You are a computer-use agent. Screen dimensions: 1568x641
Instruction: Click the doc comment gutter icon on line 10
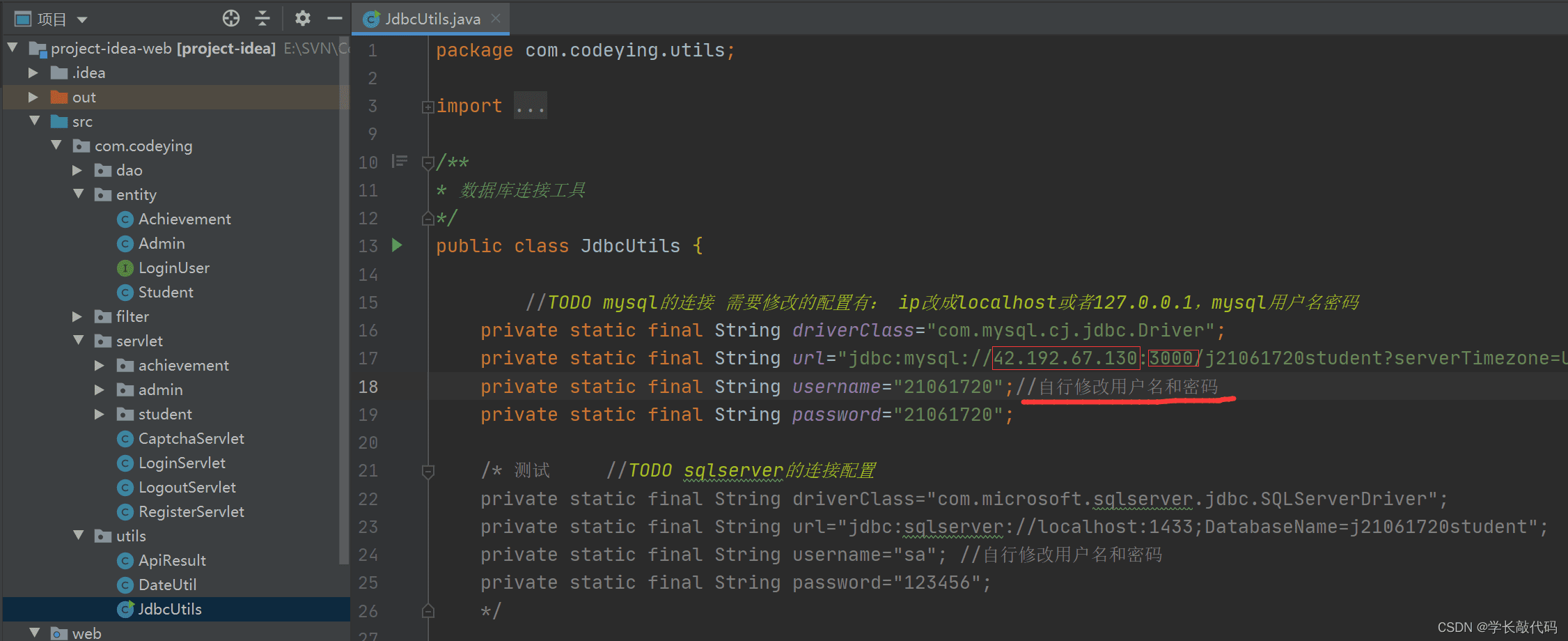coord(400,162)
